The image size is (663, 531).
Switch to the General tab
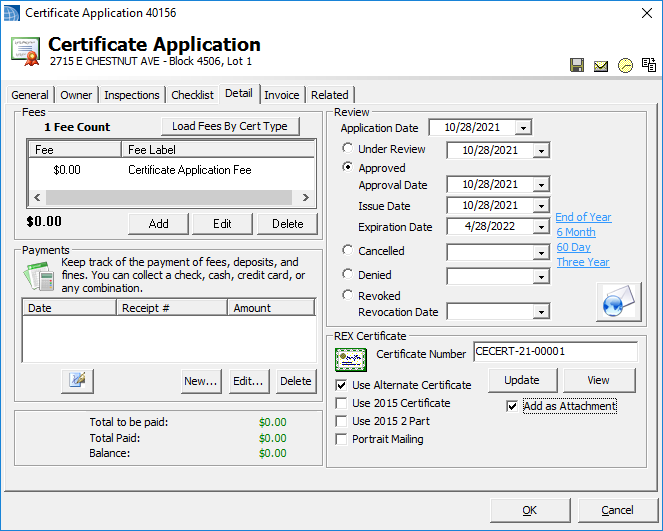pos(30,95)
